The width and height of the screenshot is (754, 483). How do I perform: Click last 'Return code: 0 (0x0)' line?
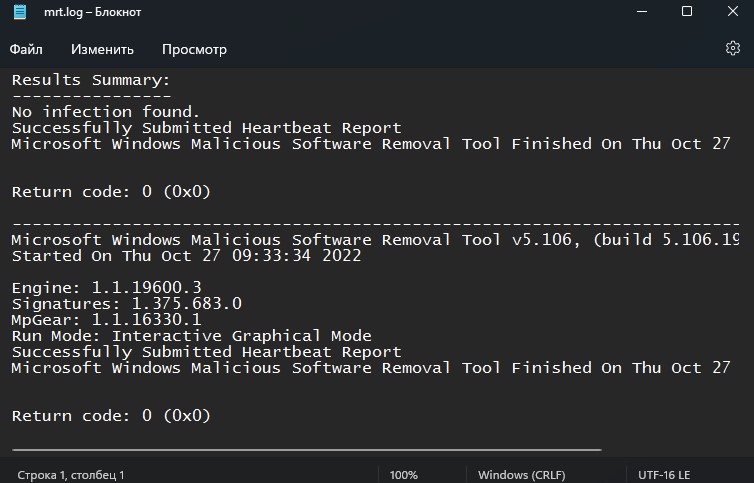pyautogui.click(x=111, y=416)
